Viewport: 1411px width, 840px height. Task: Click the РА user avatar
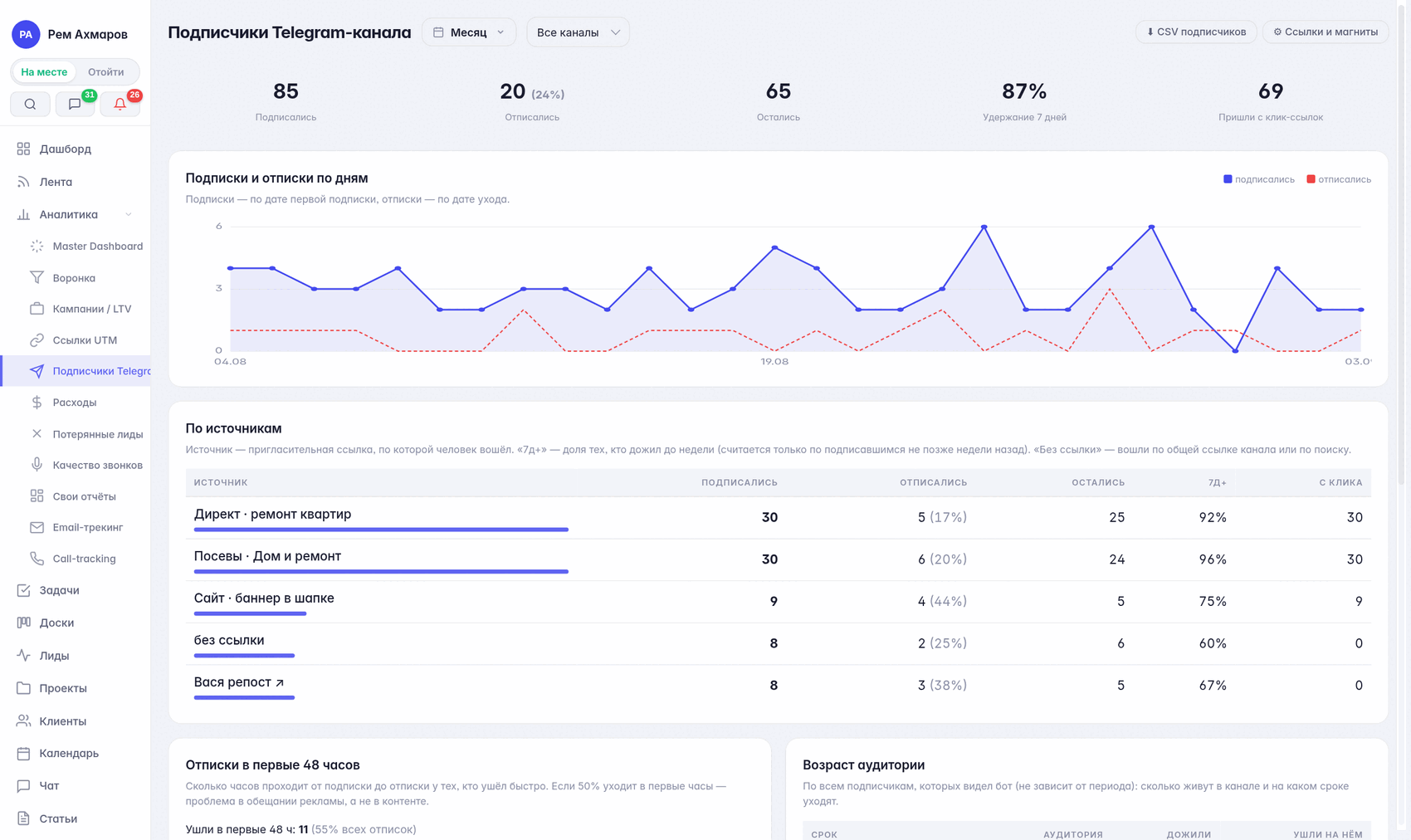coord(26,34)
